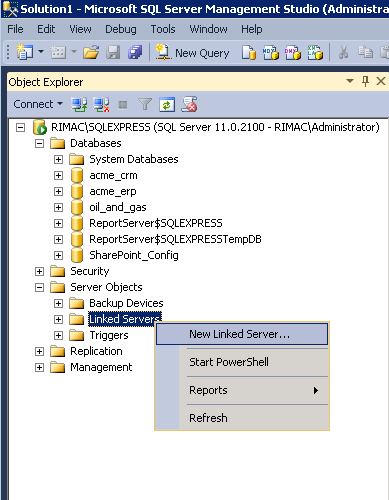Image resolution: width=389 pixels, height=500 pixels.
Task: Select the Backup Devices folder
Action: [126, 303]
